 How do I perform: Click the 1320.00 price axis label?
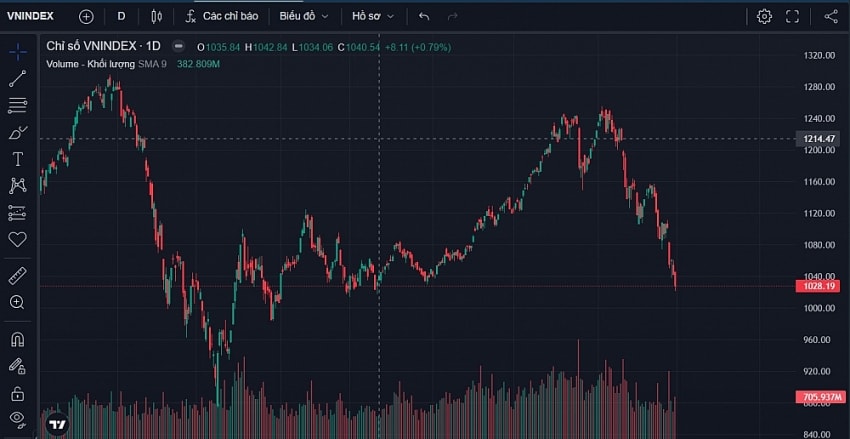819,55
